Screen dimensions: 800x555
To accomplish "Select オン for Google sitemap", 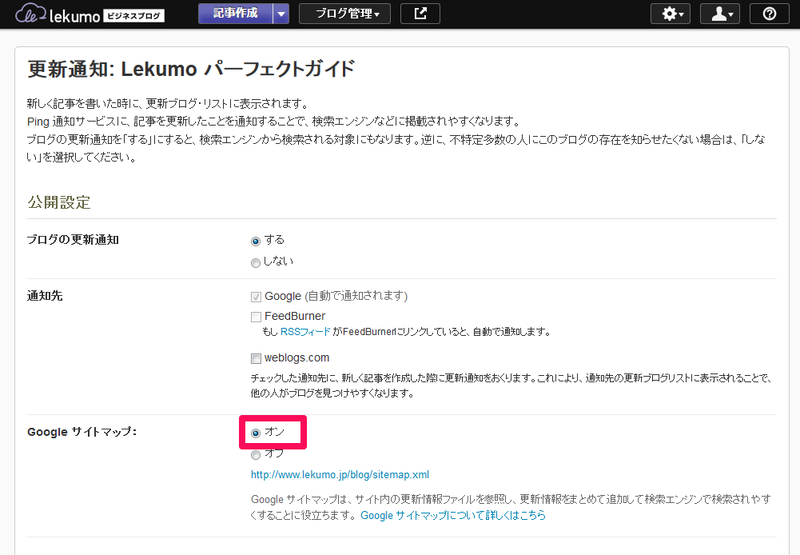I will [x=256, y=433].
